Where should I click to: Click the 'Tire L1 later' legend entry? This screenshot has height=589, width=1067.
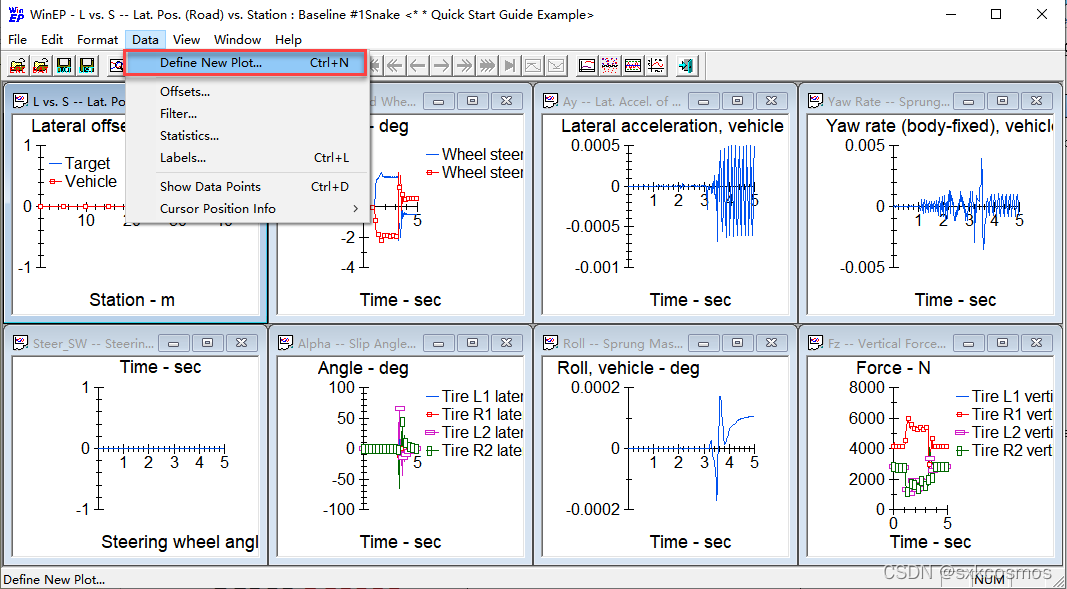tap(474, 397)
